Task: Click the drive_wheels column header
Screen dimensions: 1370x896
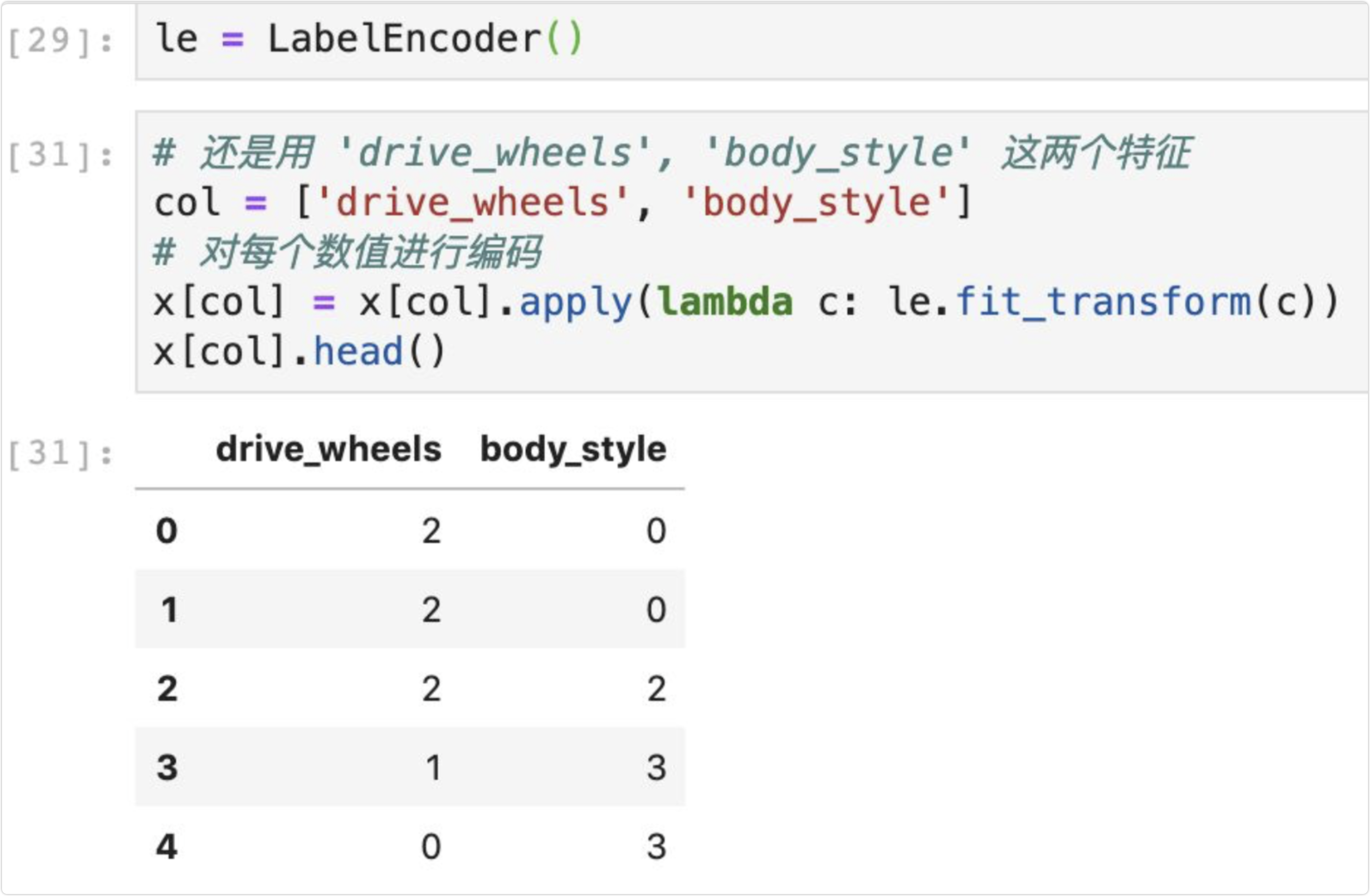Action: click(x=329, y=449)
